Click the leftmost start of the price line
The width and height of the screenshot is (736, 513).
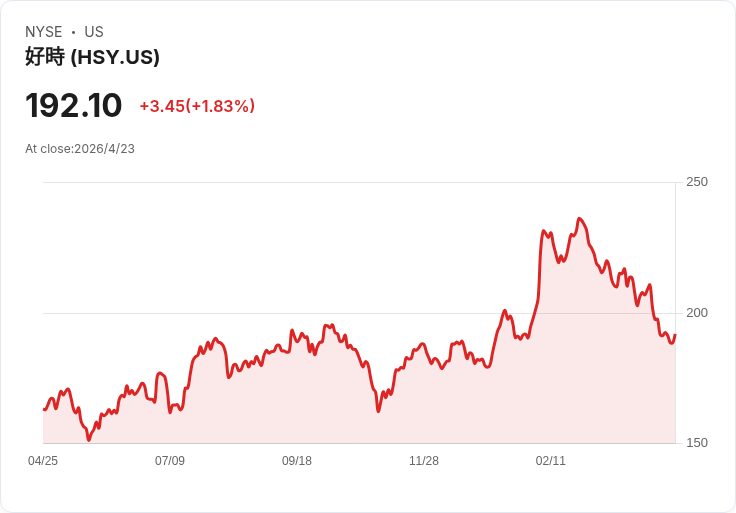click(x=44, y=409)
